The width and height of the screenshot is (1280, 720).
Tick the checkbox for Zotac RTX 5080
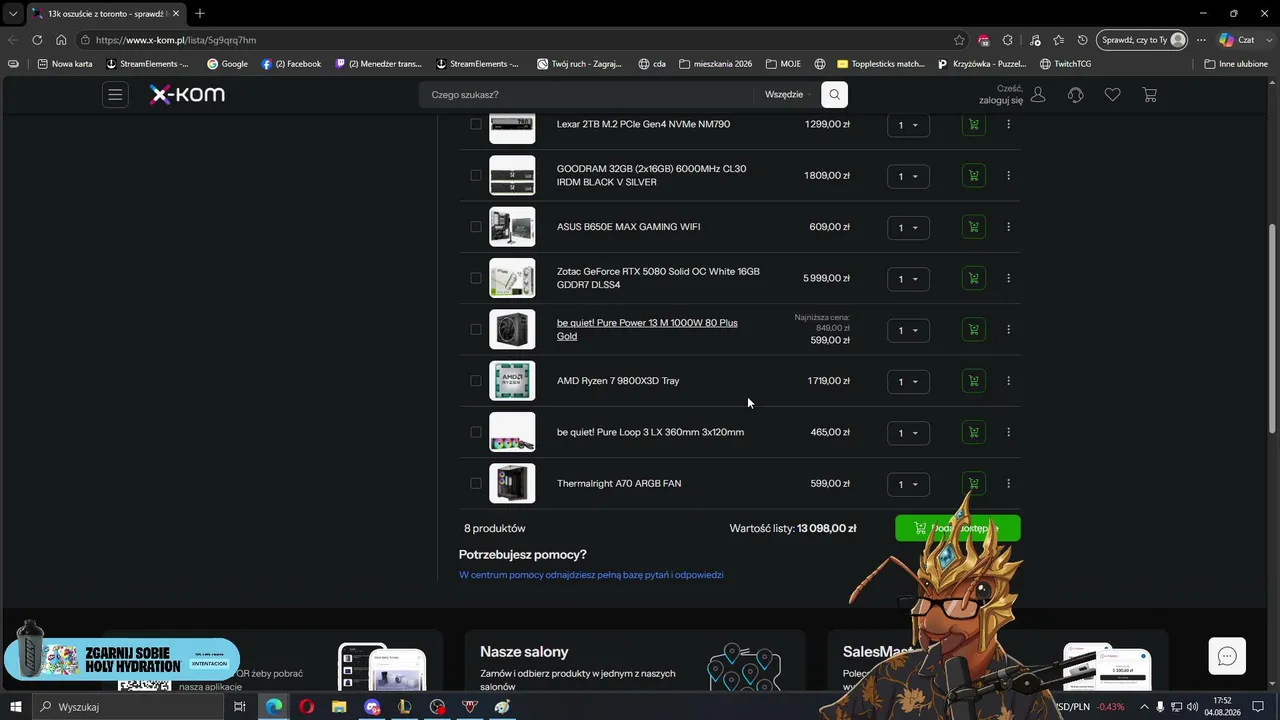[476, 278]
